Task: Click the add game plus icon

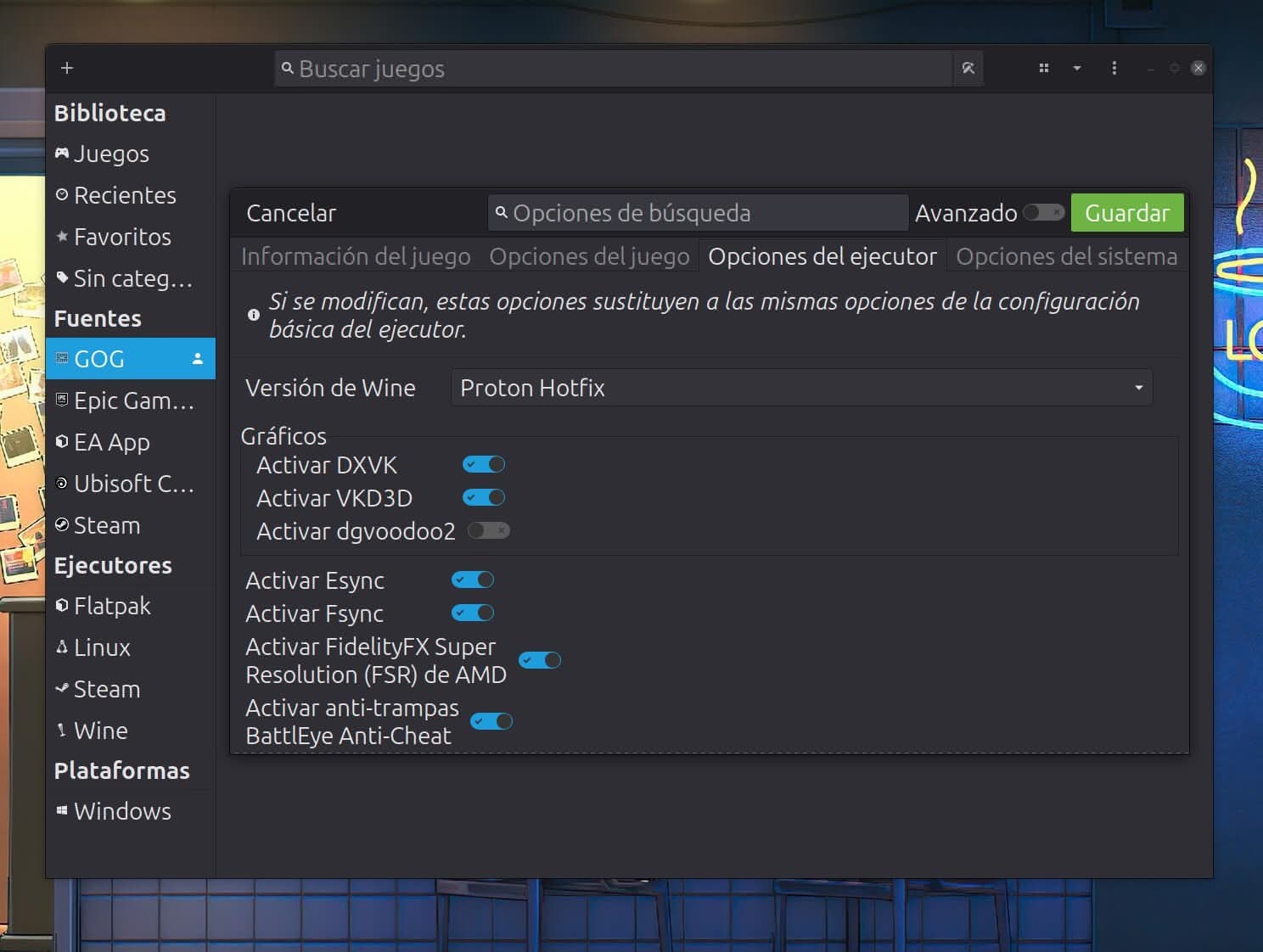Action: coord(67,68)
